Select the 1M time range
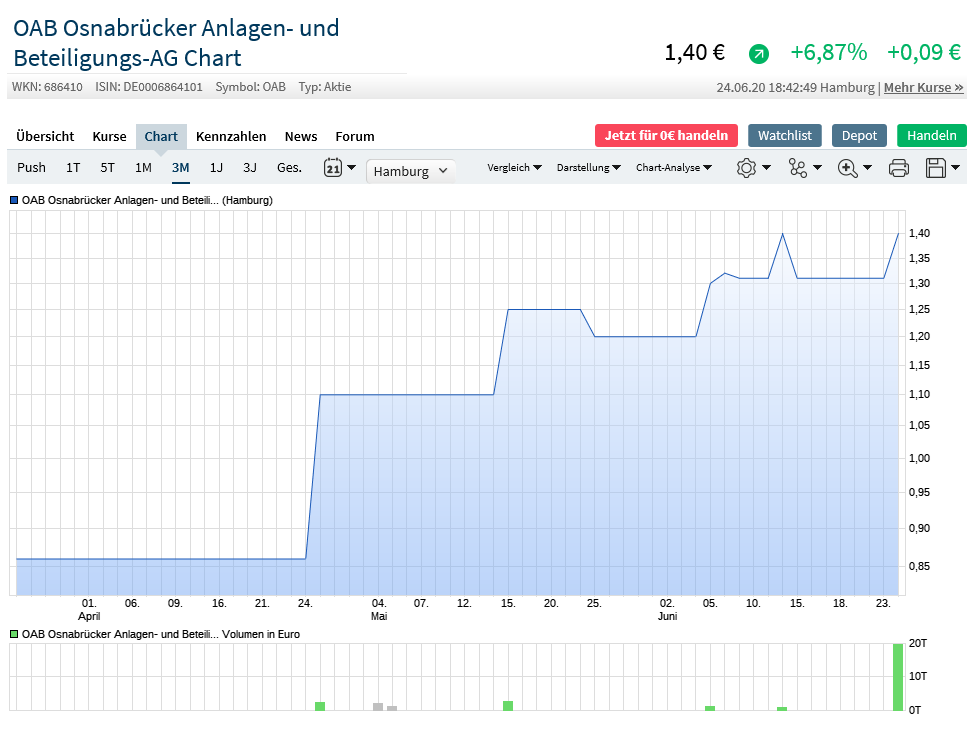978x742 pixels. [x=143, y=168]
